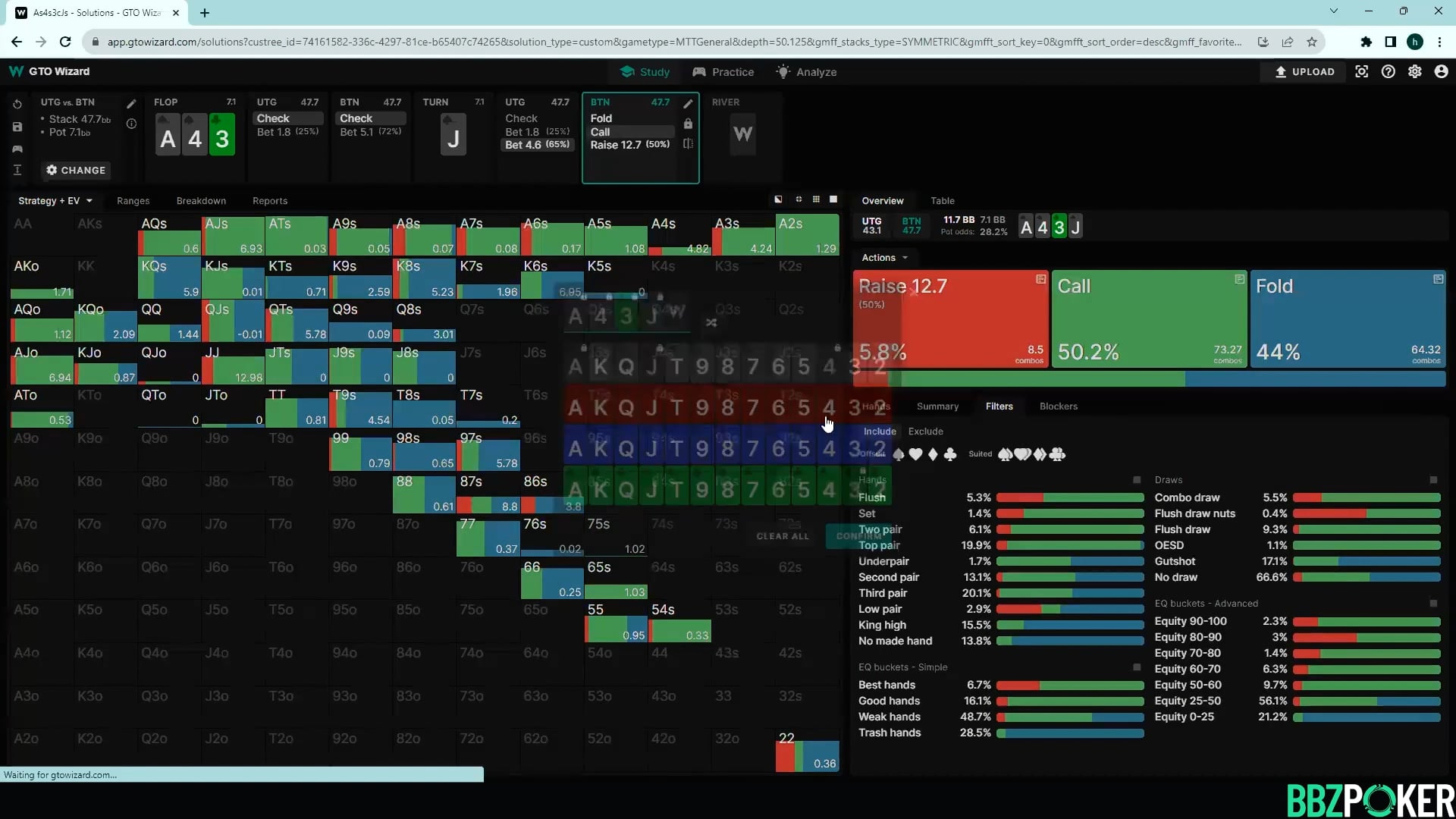Click pencil edit icon on BTN node
Viewport: 1456px width, 819px height.
[688, 103]
